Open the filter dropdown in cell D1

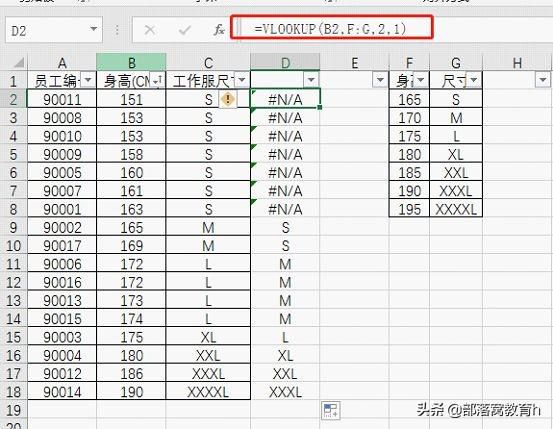coord(311,80)
